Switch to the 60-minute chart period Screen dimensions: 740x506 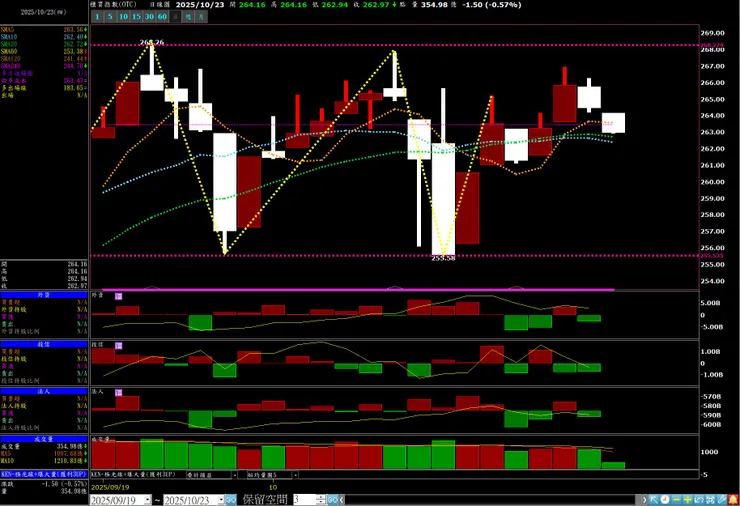click(162, 17)
